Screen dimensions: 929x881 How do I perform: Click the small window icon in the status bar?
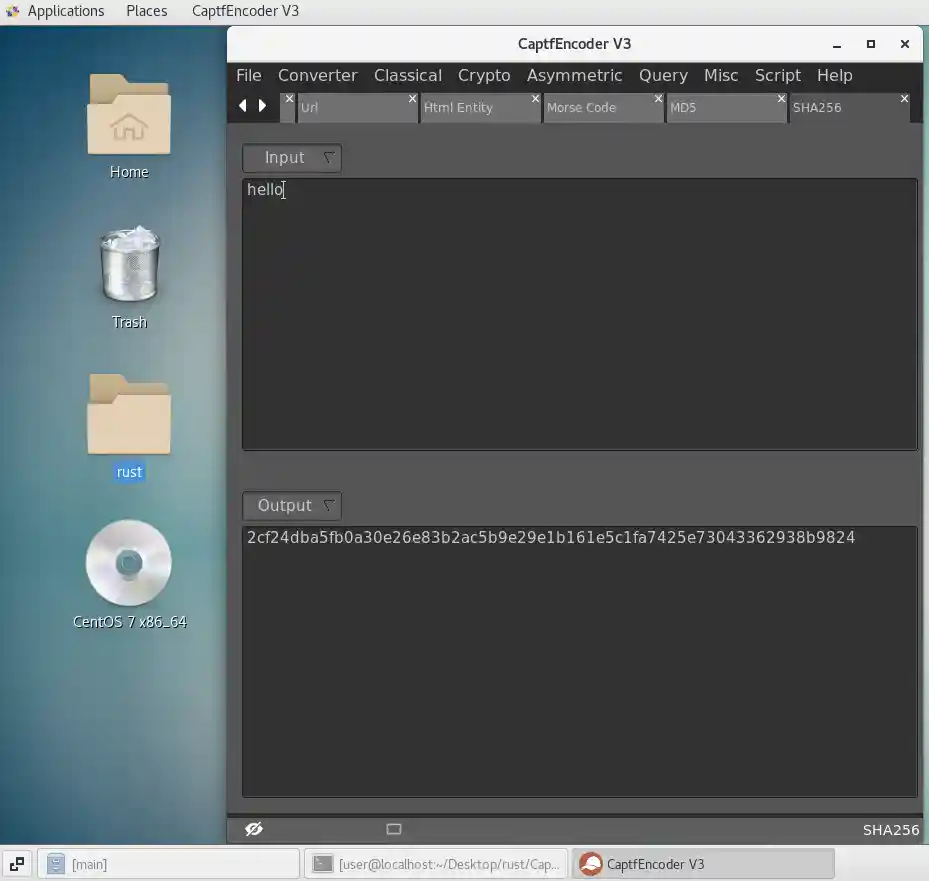(x=393, y=828)
